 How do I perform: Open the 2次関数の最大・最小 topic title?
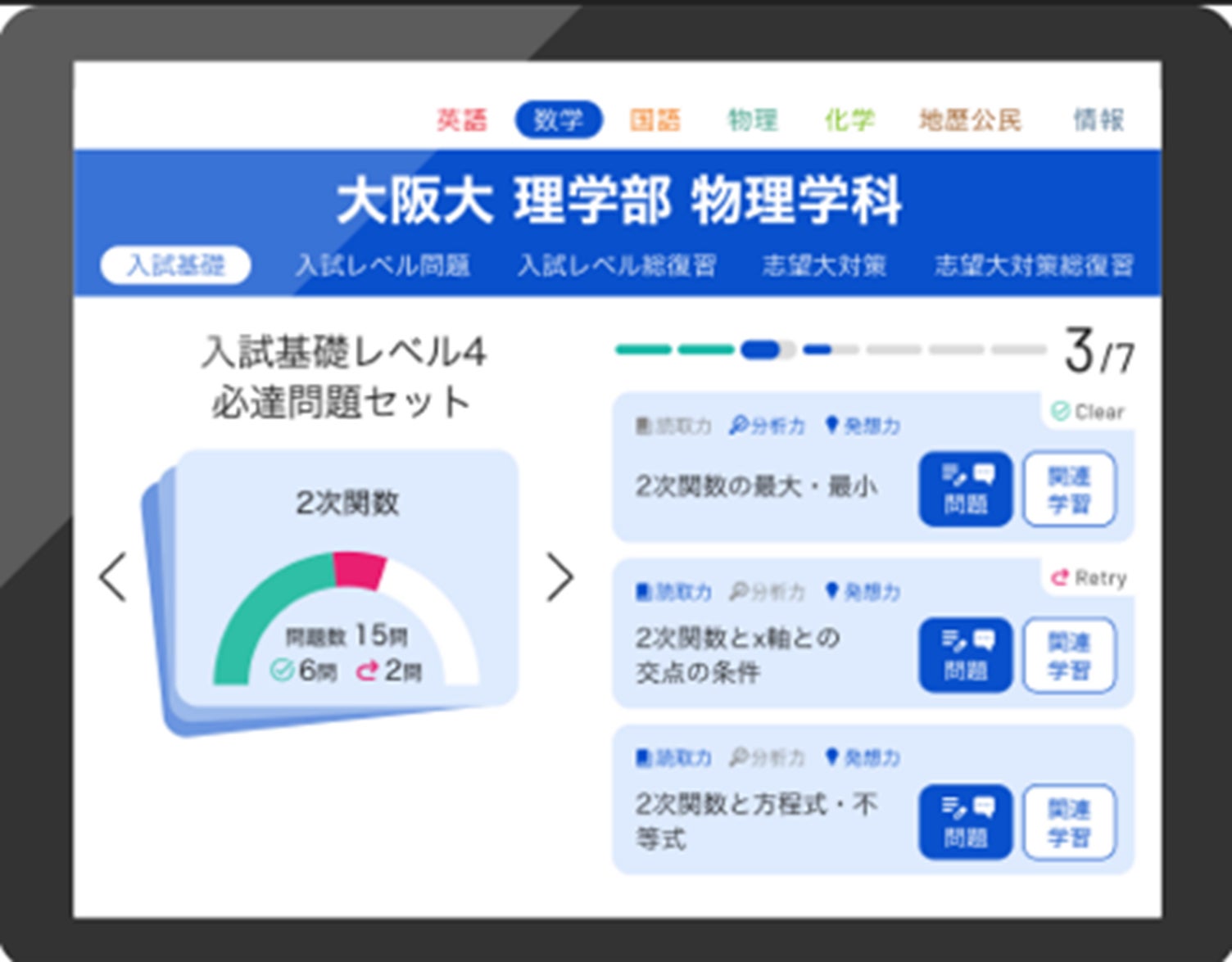tap(756, 486)
